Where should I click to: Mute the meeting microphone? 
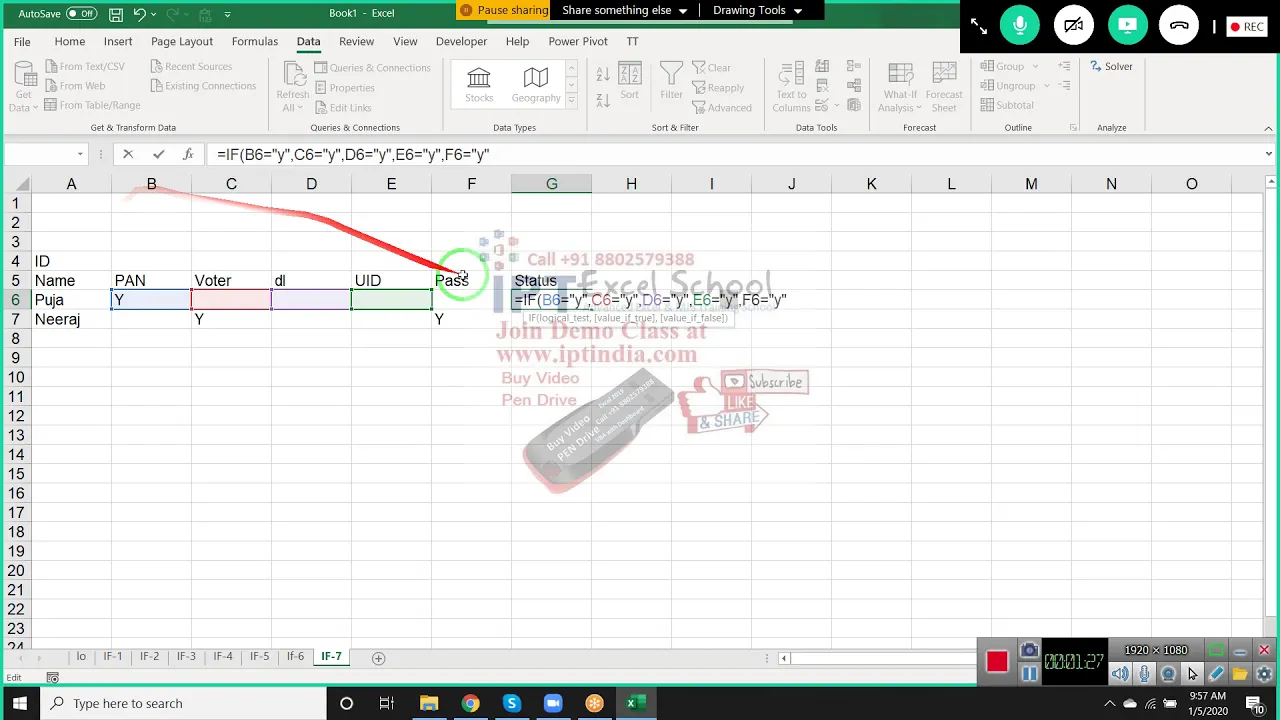pos(1020,26)
